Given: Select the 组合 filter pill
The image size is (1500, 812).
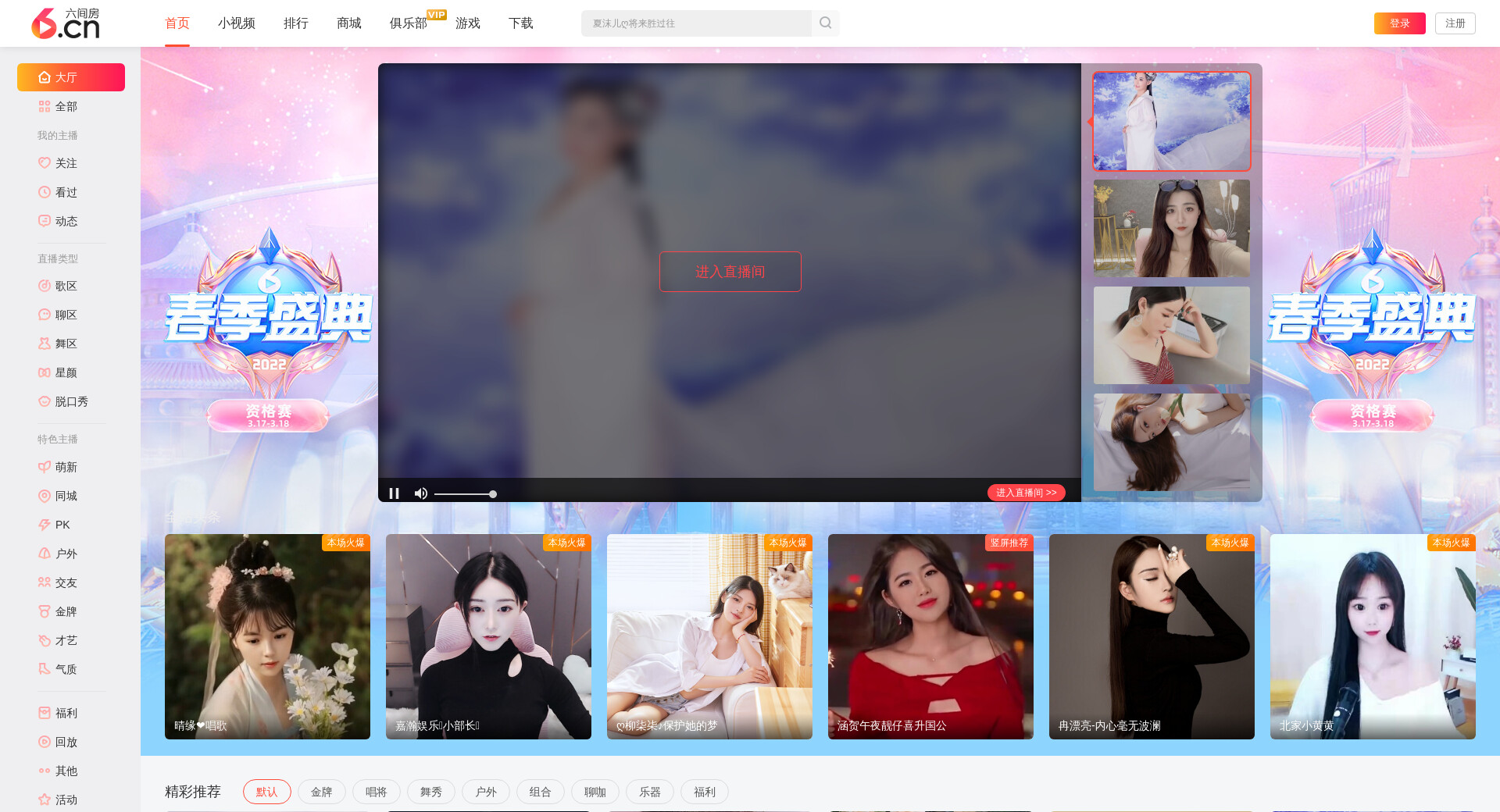Looking at the screenshot, I should (x=541, y=792).
